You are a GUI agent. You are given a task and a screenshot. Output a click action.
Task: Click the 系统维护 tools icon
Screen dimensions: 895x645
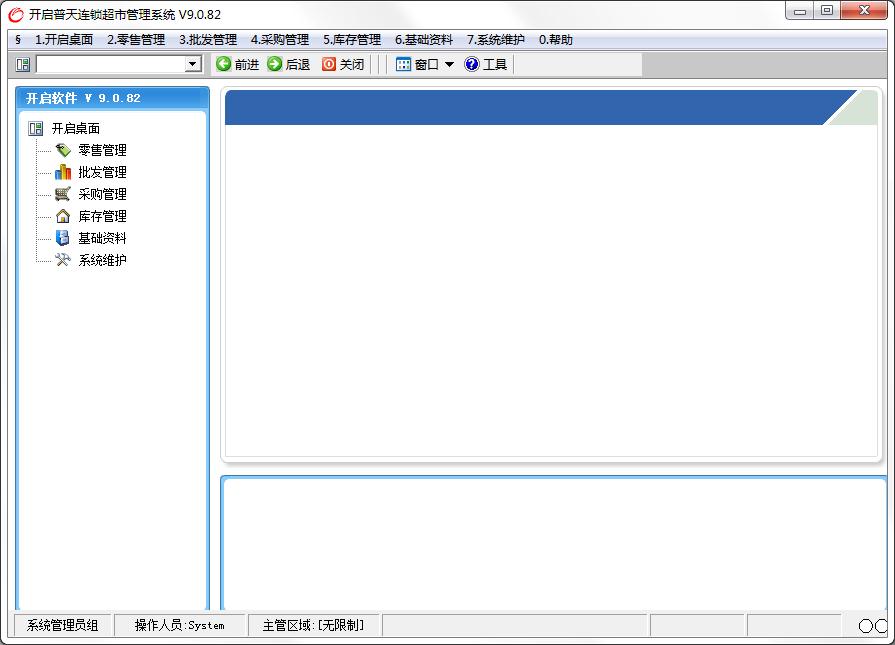(x=63, y=260)
